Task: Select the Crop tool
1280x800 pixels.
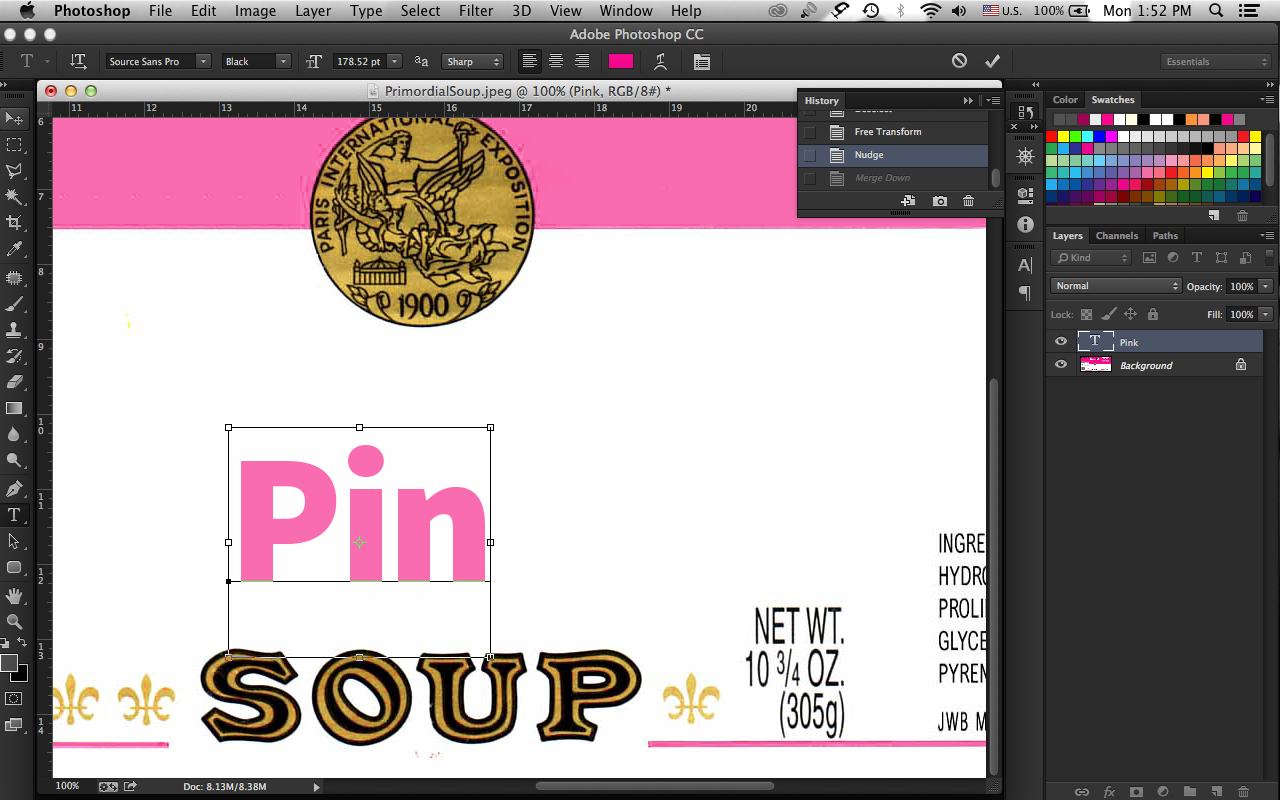Action: click(x=14, y=223)
